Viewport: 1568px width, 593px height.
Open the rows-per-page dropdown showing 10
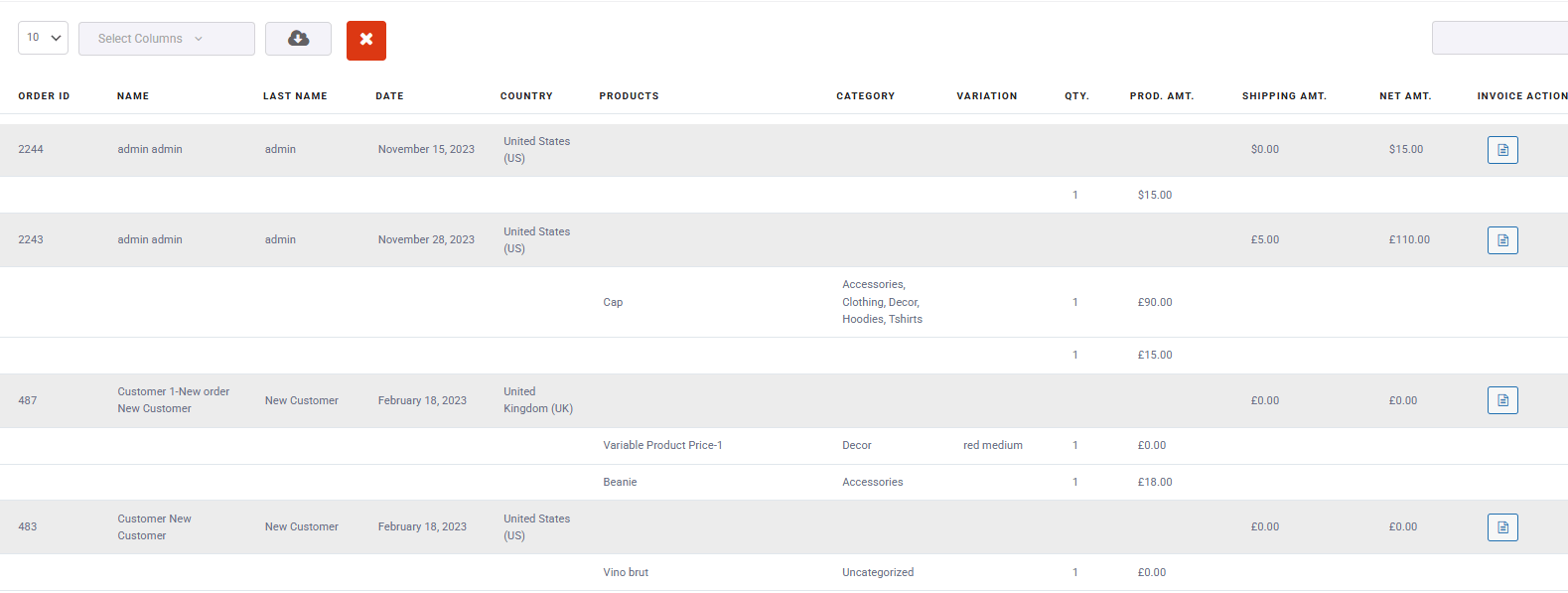[43, 38]
